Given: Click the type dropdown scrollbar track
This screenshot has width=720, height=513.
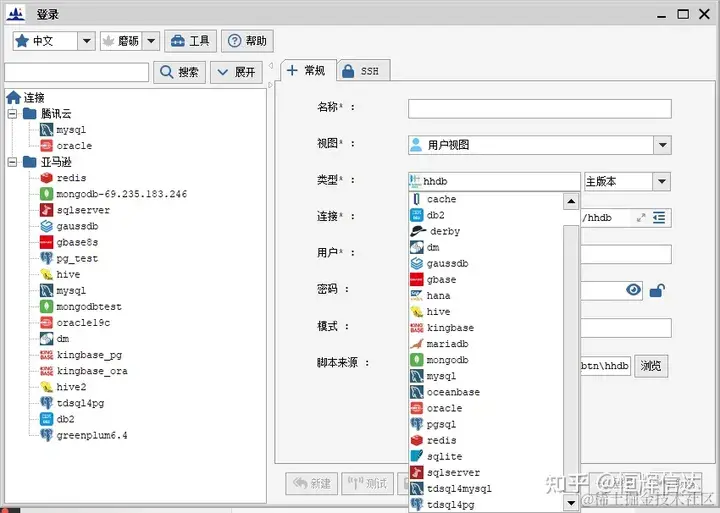Looking at the screenshot, I should coord(571,352).
